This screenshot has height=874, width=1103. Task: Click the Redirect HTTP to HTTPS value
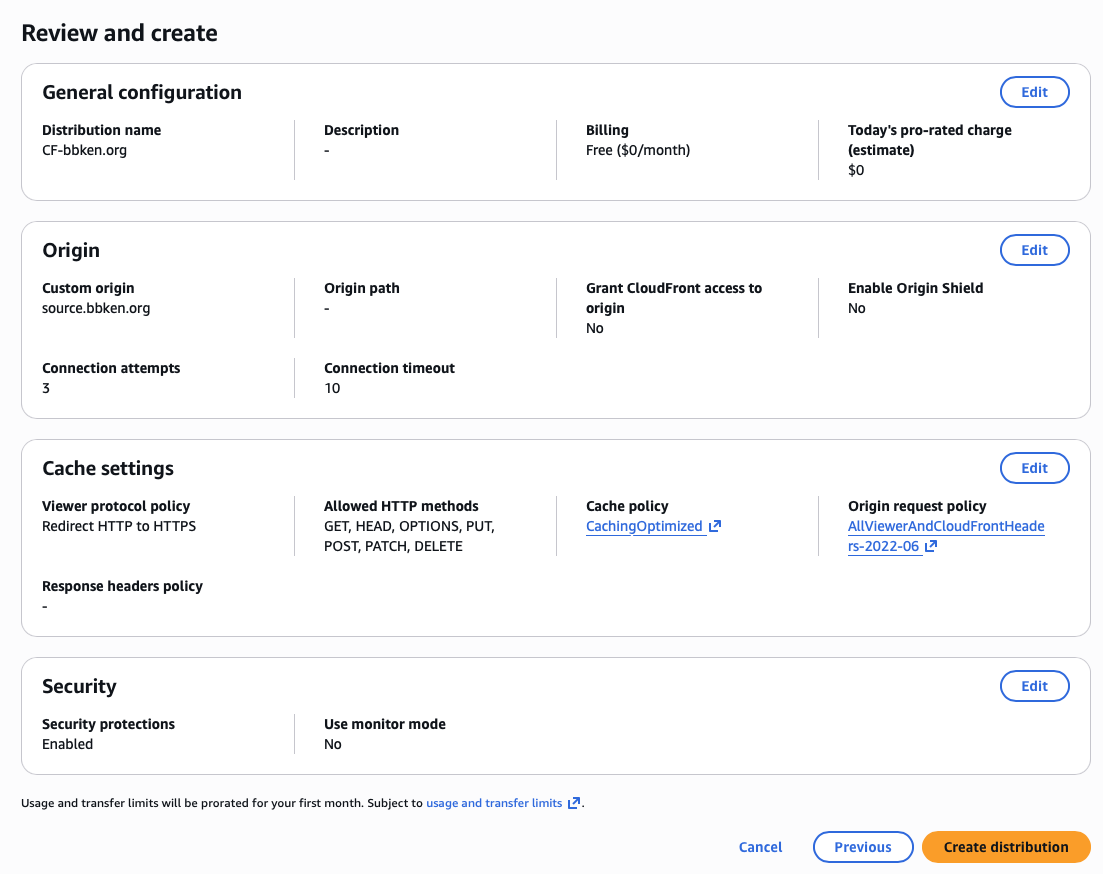point(119,526)
